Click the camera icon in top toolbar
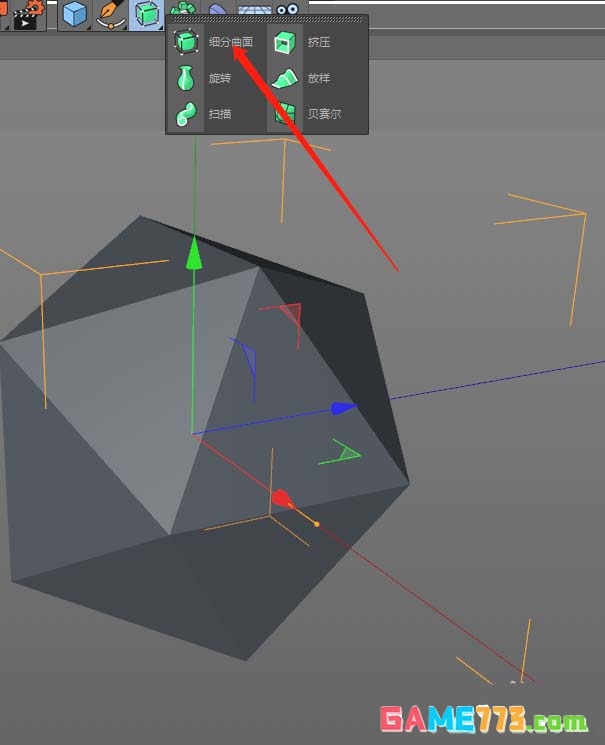 point(288,8)
